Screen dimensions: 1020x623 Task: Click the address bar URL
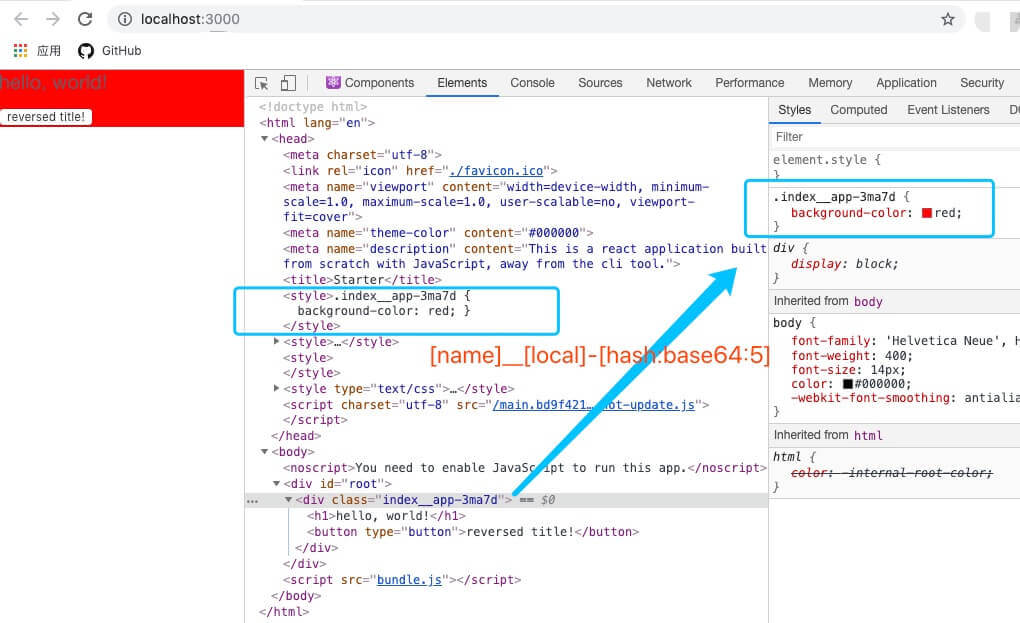190,20
